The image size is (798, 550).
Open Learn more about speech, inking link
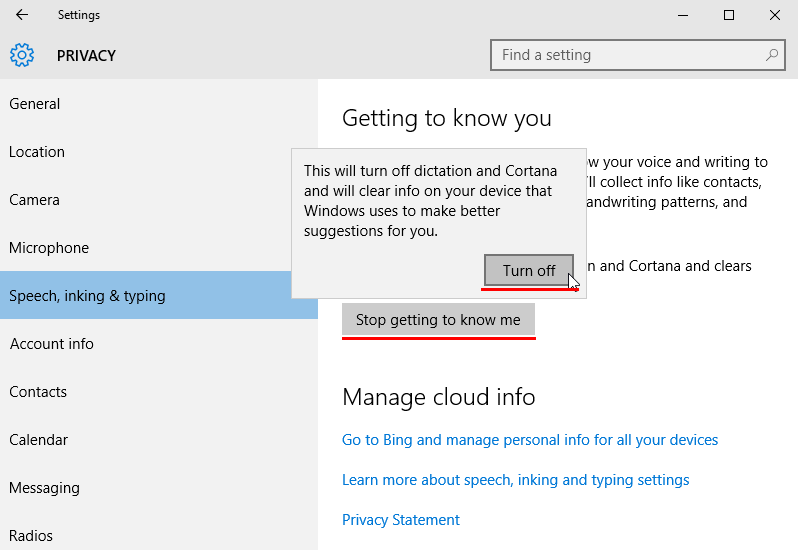click(516, 480)
